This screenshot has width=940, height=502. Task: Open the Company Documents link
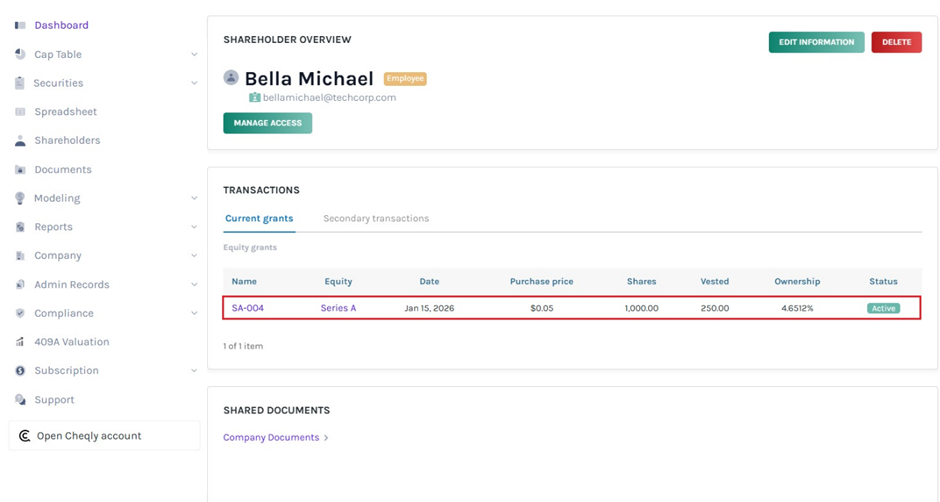pyautogui.click(x=271, y=438)
